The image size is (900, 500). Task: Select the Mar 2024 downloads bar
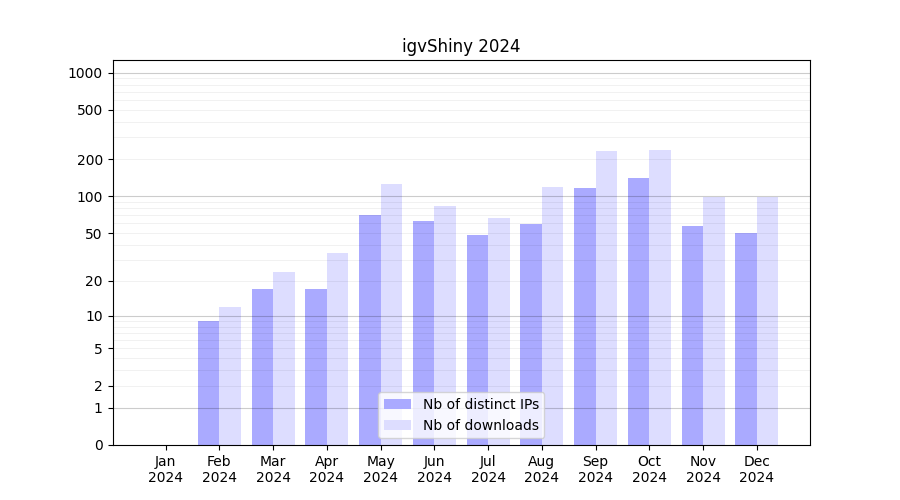coord(284,358)
